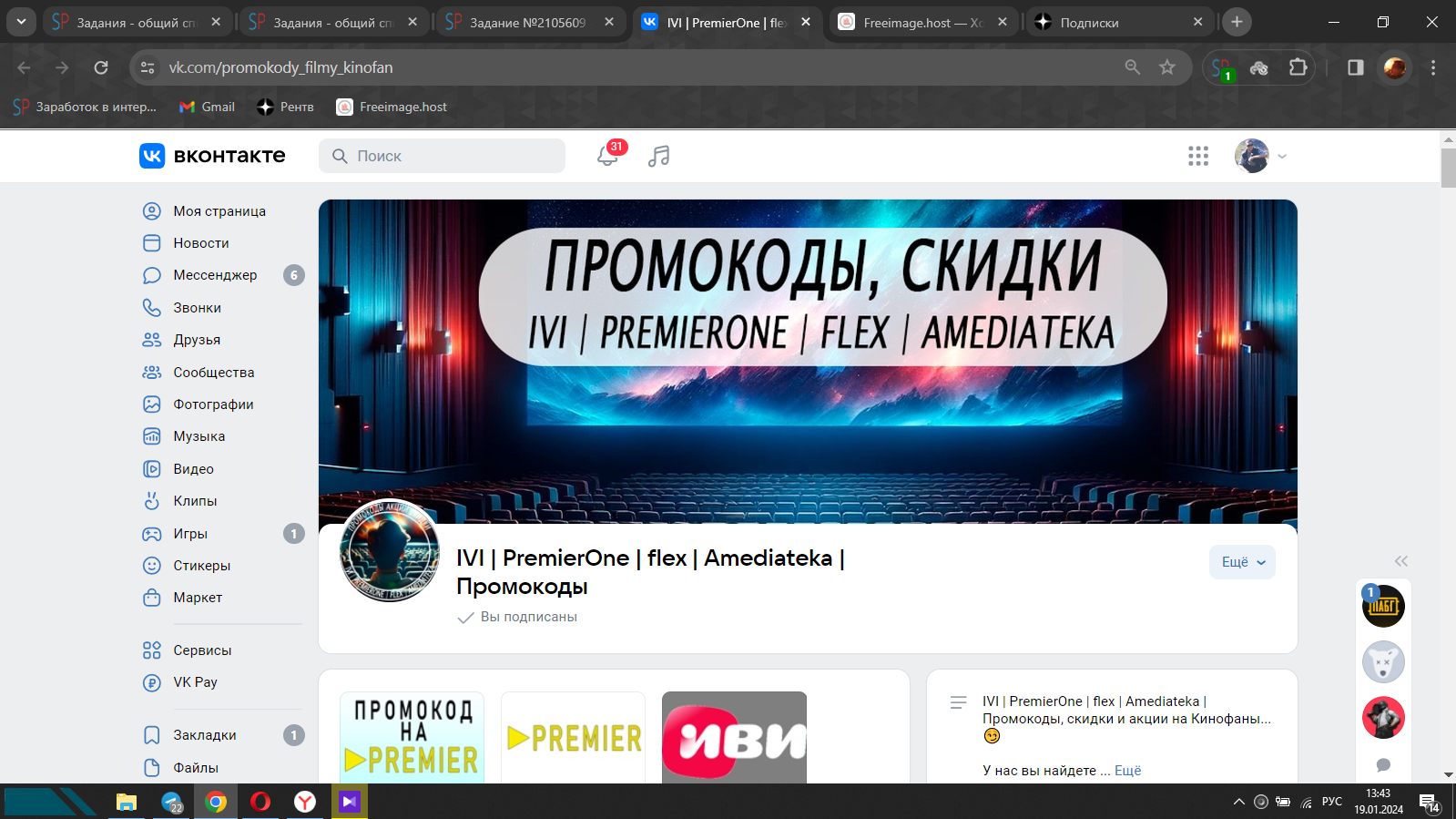Open Заработок в интер... bookmark
The height and width of the screenshot is (819, 1456).
point(86,107)
